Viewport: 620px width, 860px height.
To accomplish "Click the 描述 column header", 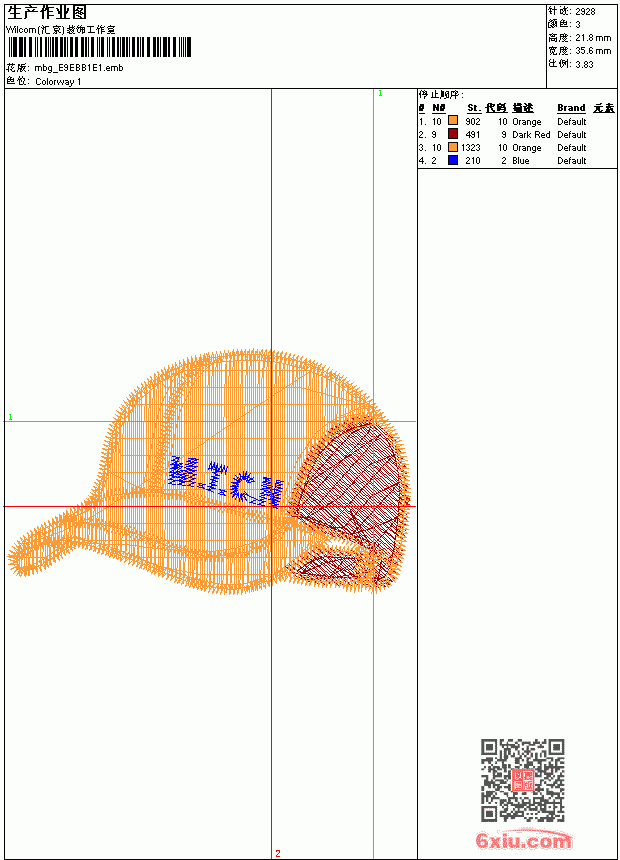I will point(523,108).
